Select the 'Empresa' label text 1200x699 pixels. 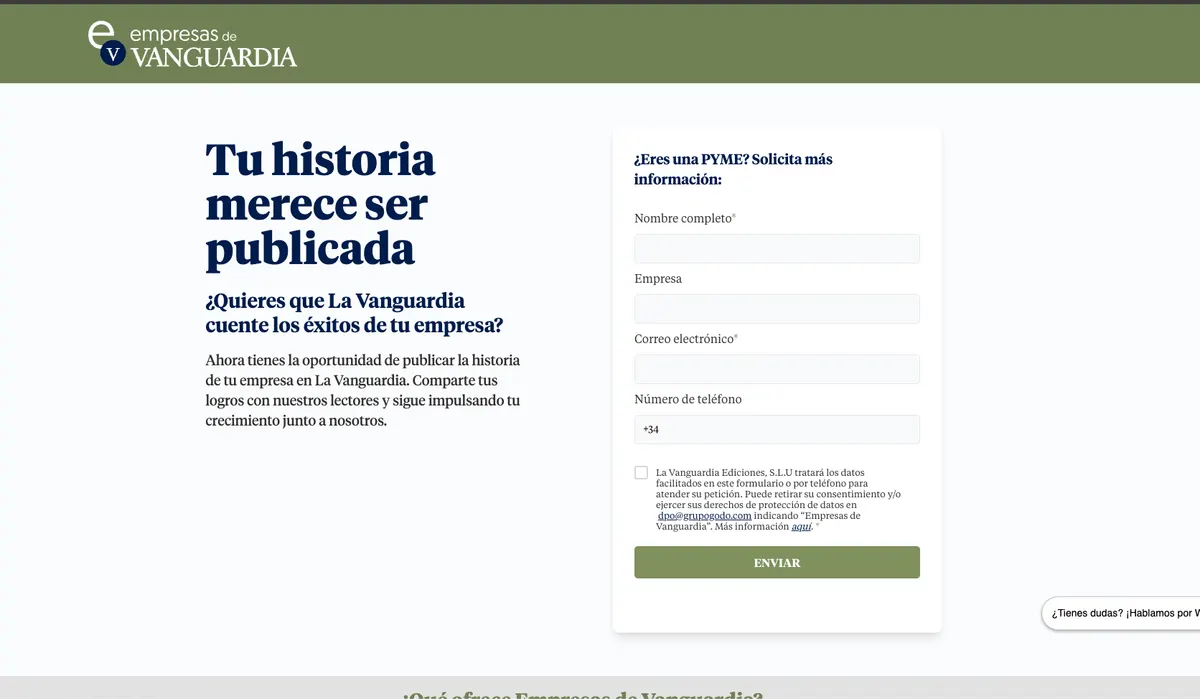pos(658,279)
